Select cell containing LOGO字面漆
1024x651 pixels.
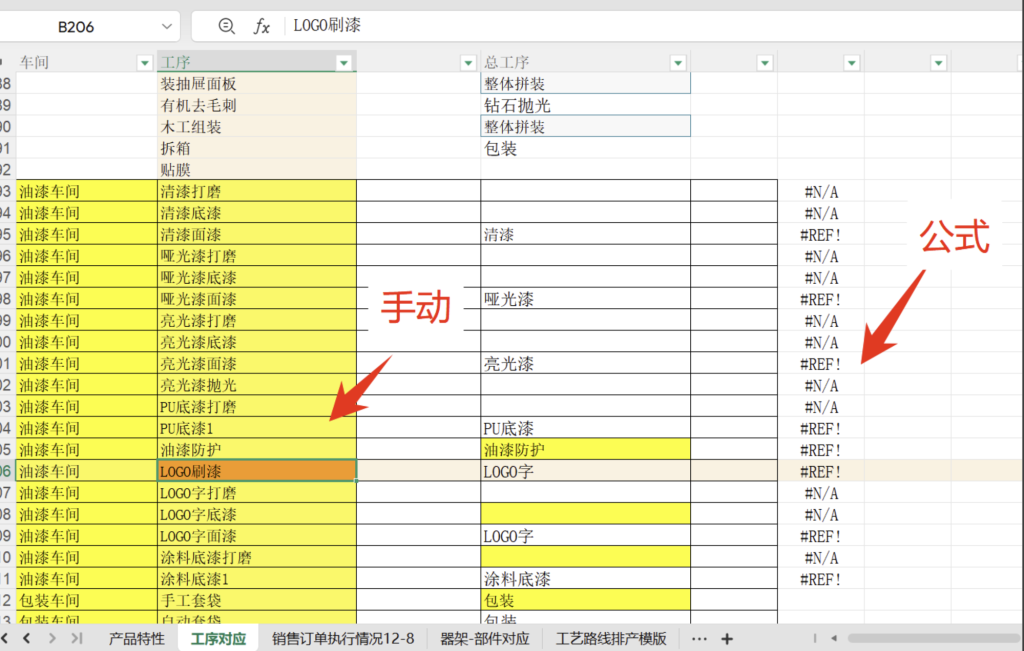coord(257,536)
